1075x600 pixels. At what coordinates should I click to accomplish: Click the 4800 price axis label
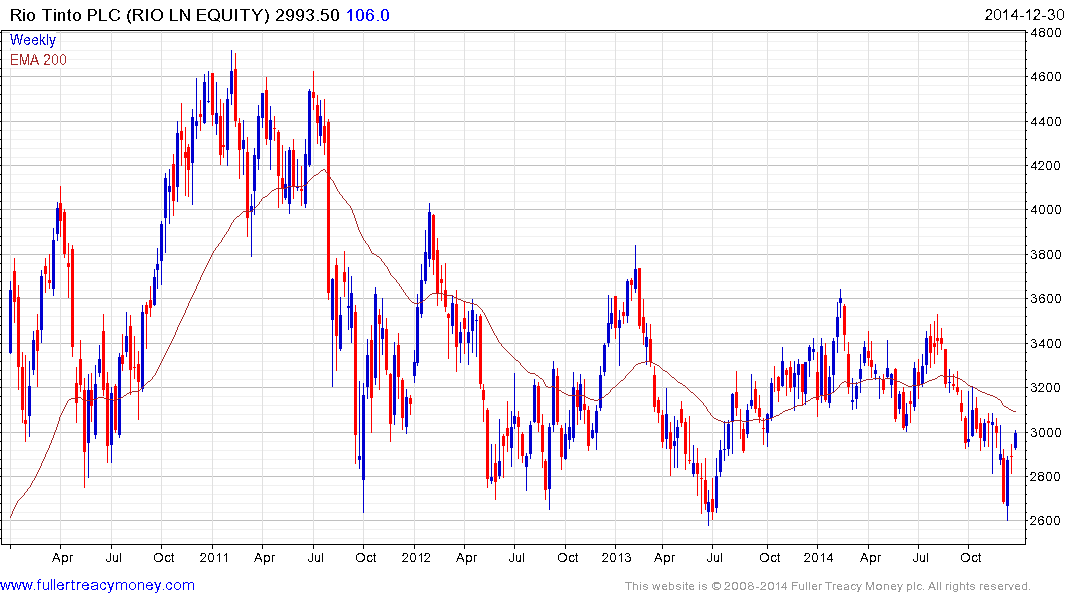1046,32
